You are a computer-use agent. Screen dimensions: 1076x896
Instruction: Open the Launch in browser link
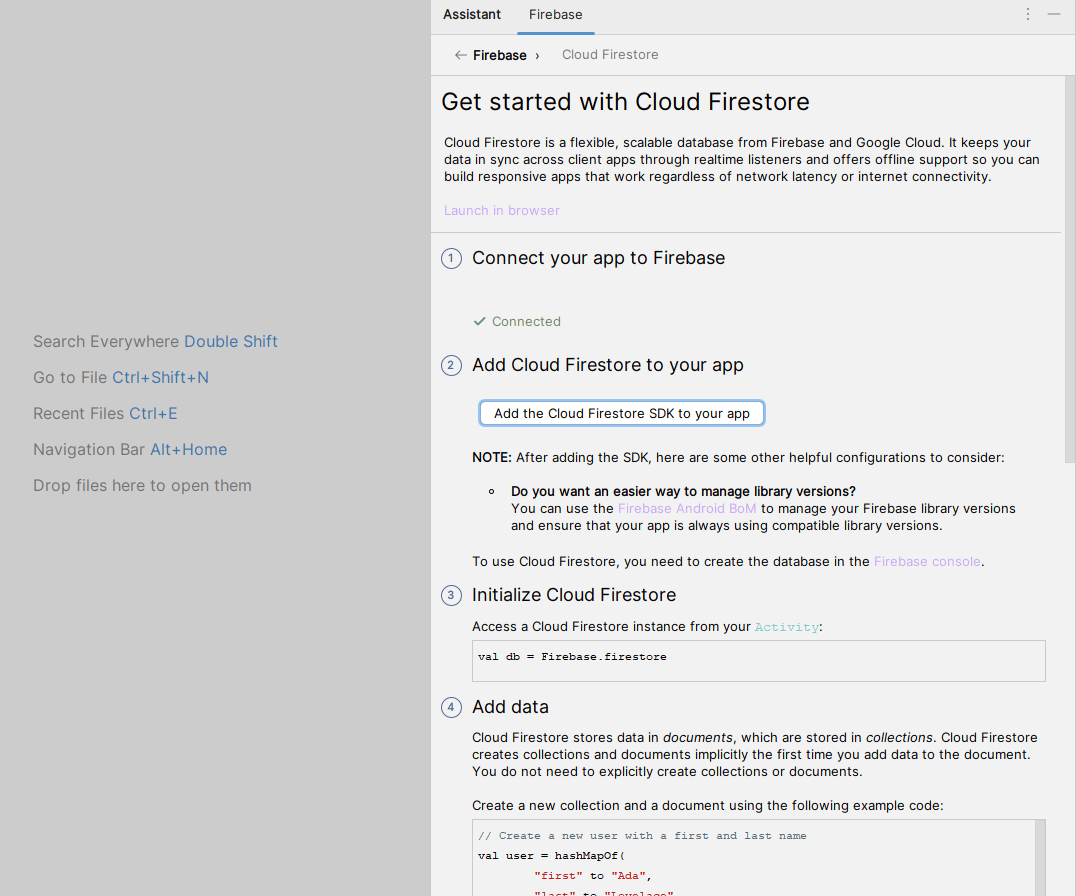tap(502, 211)
